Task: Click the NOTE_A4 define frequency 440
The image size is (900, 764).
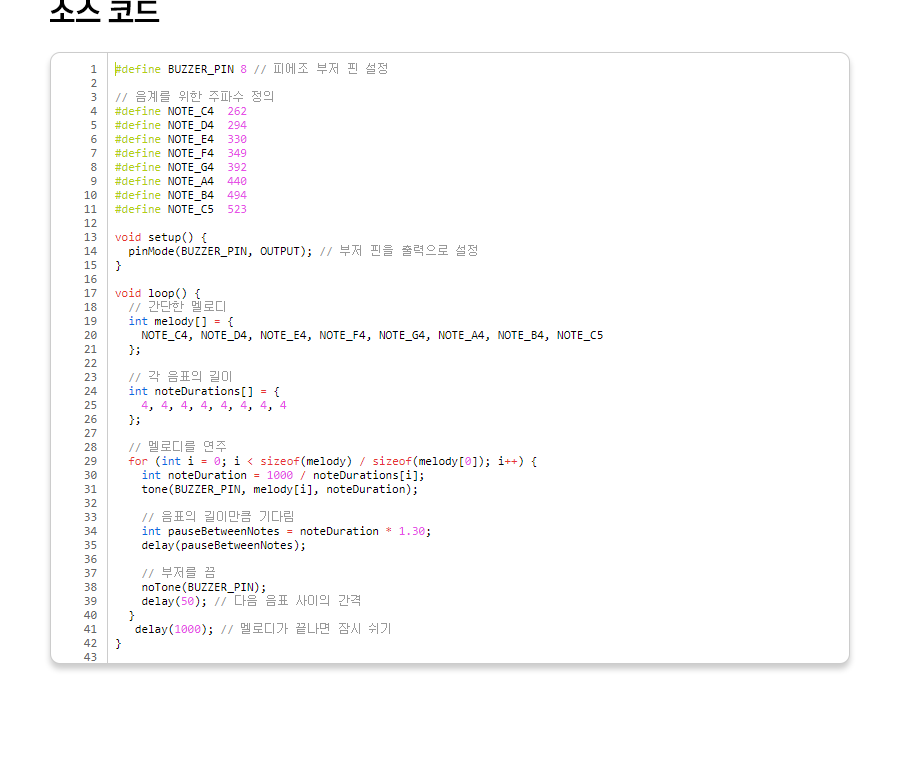Action: coord(237,181)
